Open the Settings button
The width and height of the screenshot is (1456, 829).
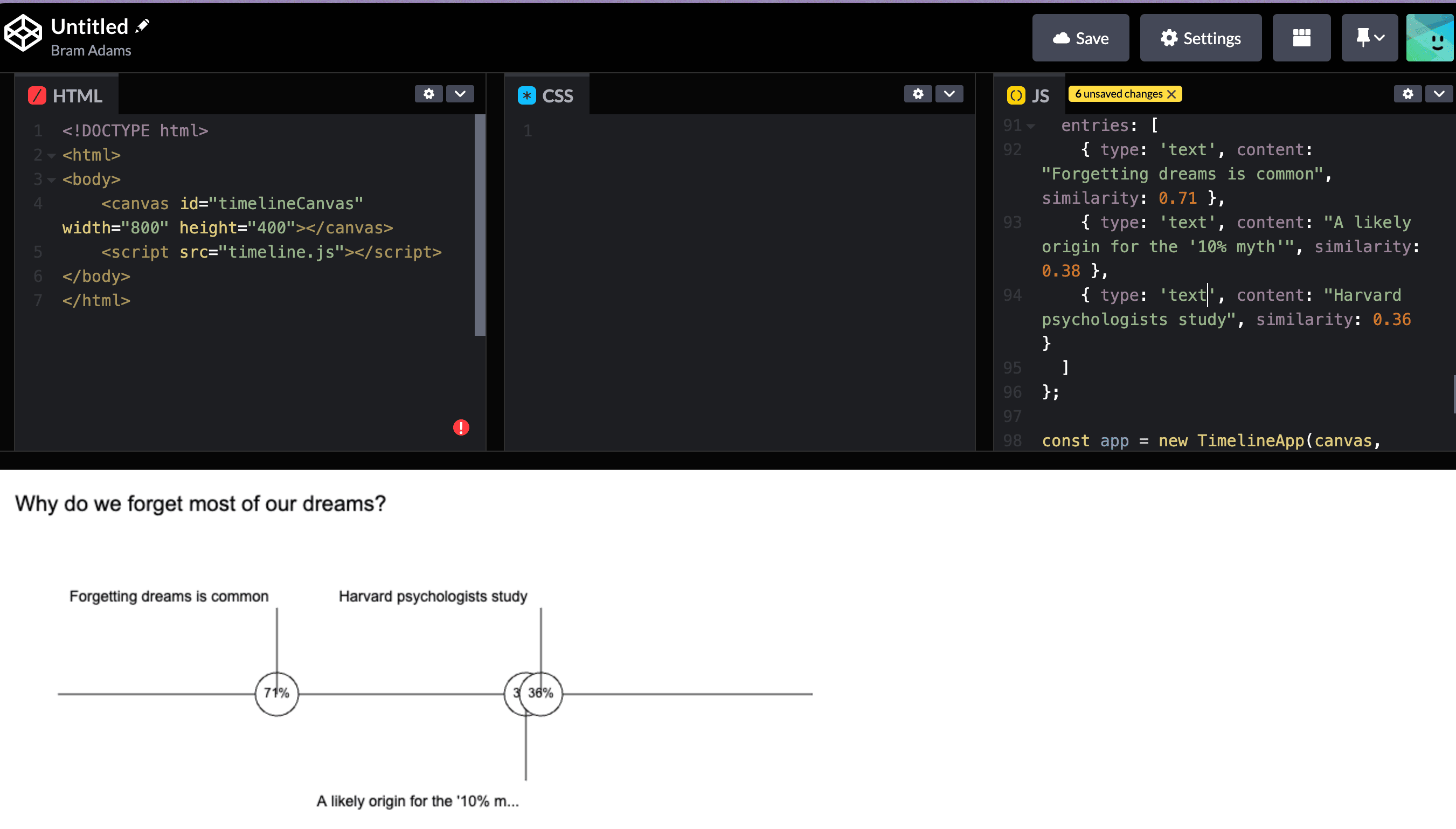1200,38
